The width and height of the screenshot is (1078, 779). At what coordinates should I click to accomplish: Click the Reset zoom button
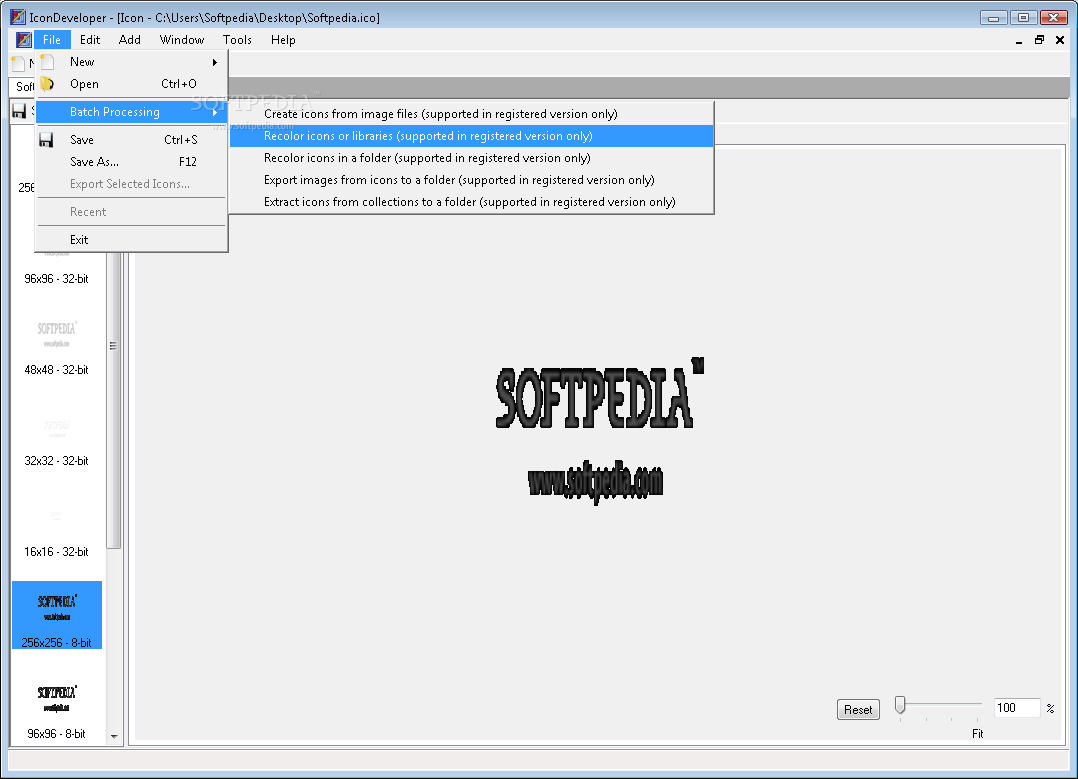(x=858, y=710)
